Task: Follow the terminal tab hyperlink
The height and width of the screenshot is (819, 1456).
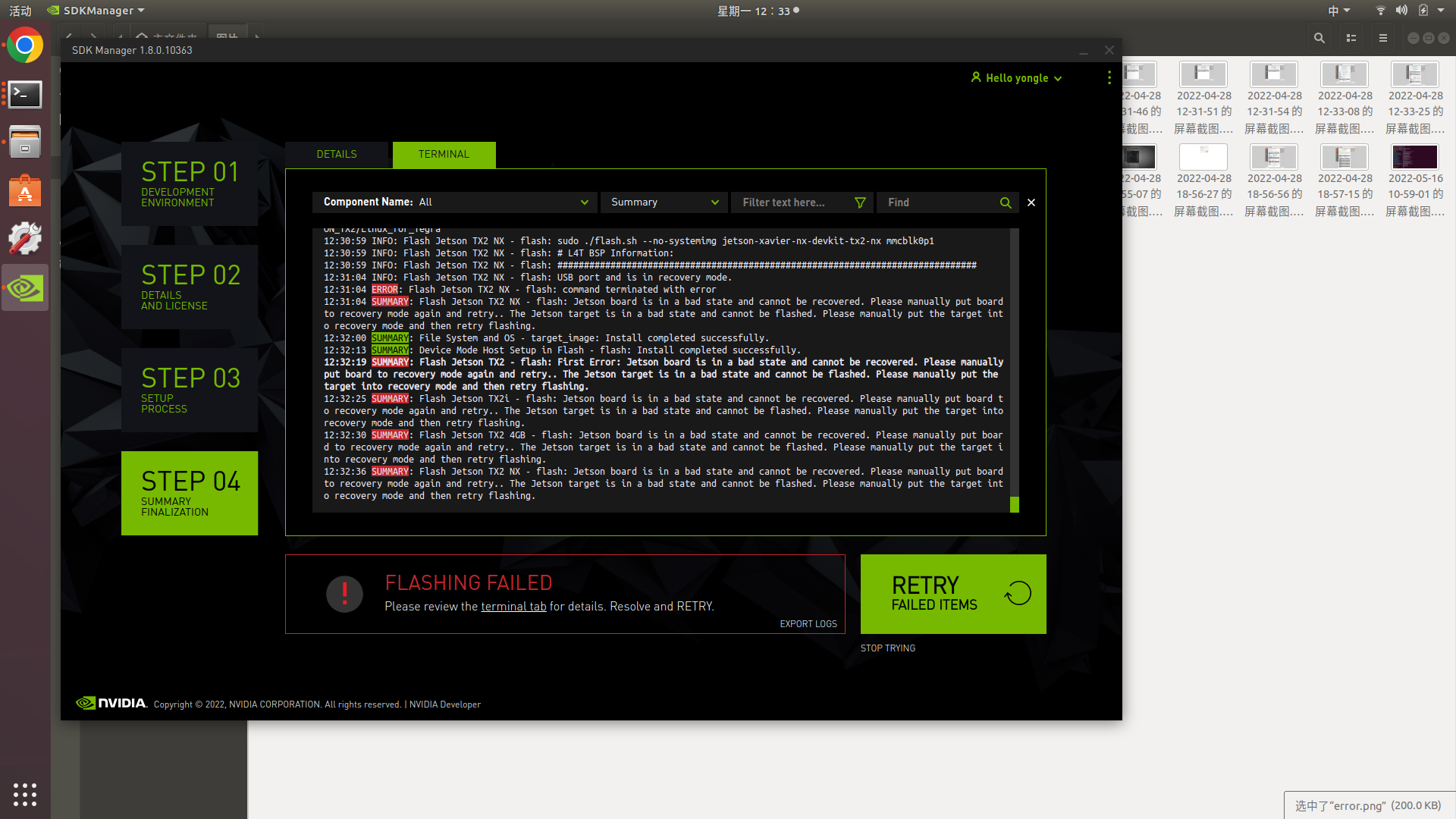Action: pyautogui.click(x=513, y=606)
